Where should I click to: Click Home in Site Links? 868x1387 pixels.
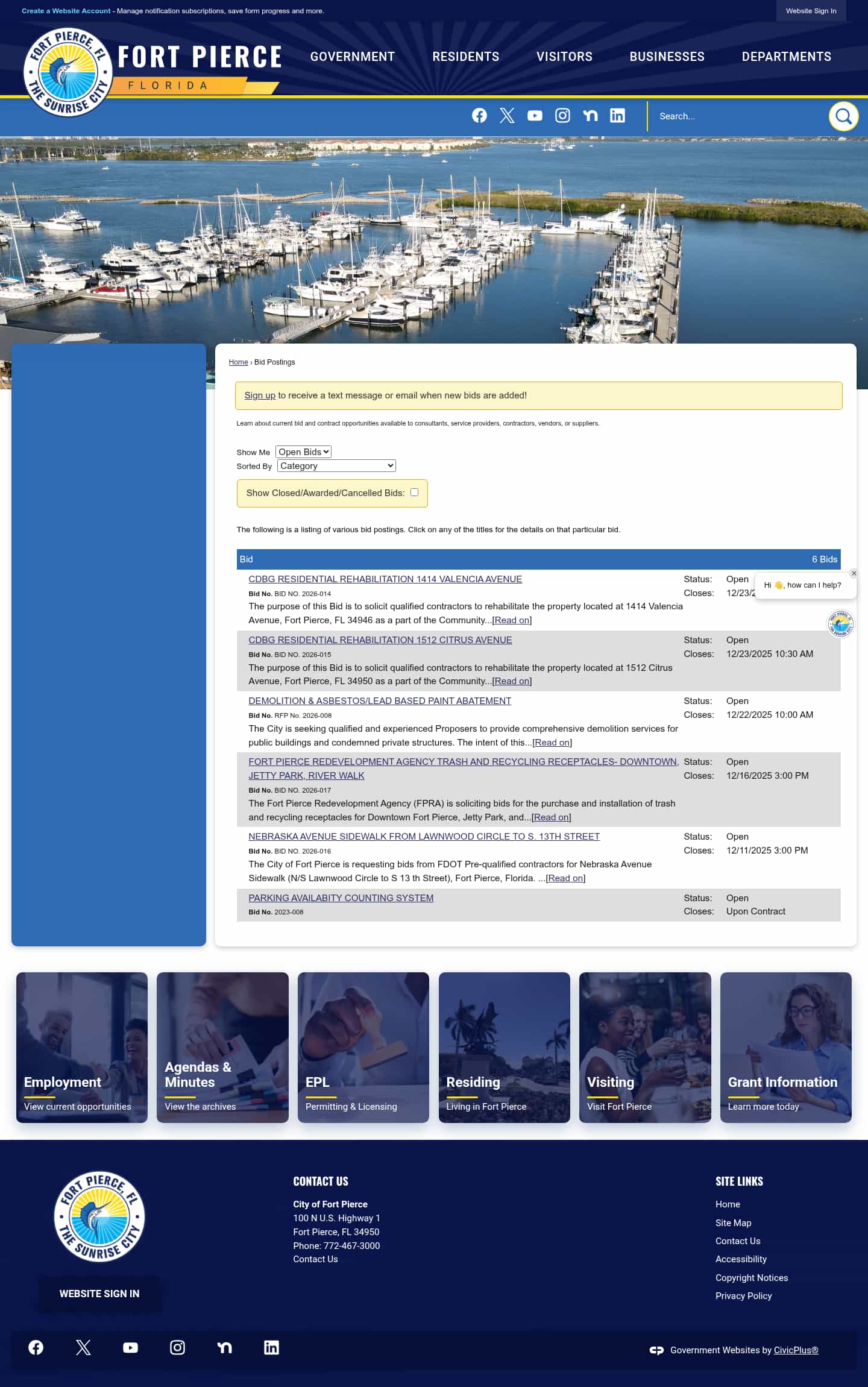click(x=728, y=1204)
